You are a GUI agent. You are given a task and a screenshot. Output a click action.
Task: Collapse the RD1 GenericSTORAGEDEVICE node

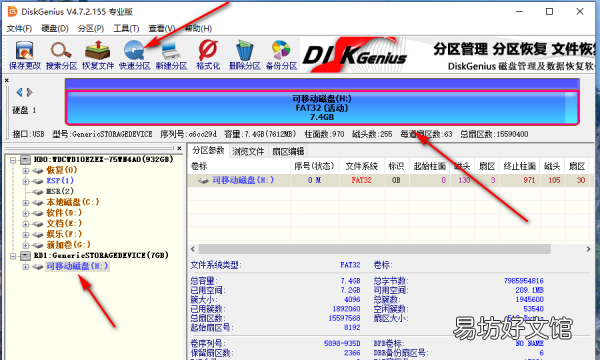pyautogui.click(x=13, y=256)
